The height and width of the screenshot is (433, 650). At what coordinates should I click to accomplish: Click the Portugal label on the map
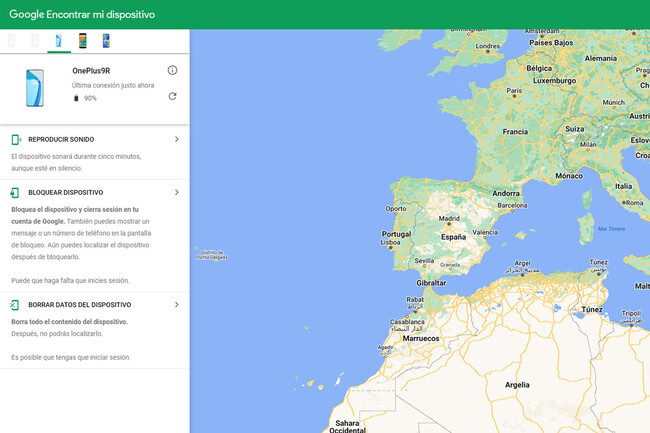396,234
